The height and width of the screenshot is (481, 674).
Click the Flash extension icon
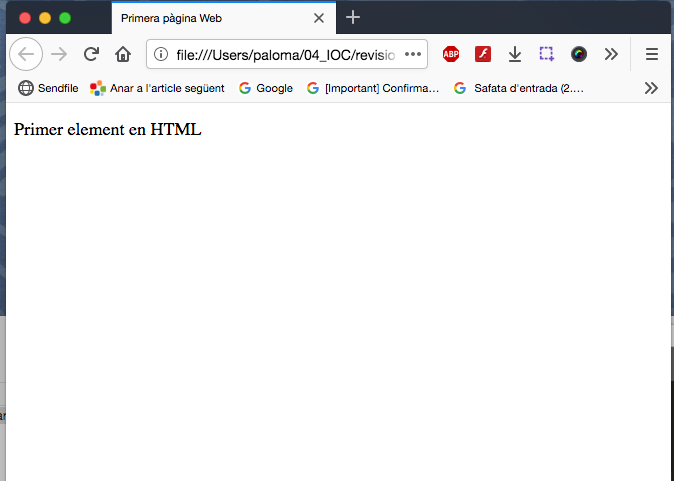[483, 54]
